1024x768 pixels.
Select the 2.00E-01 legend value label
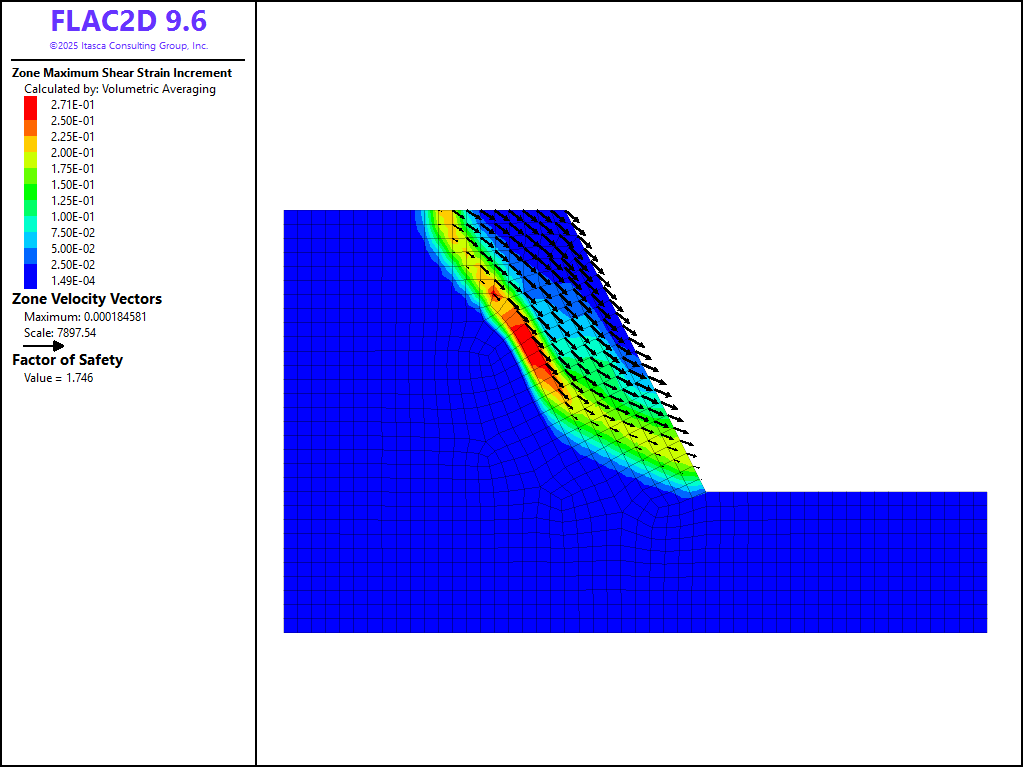coord(73,153)
